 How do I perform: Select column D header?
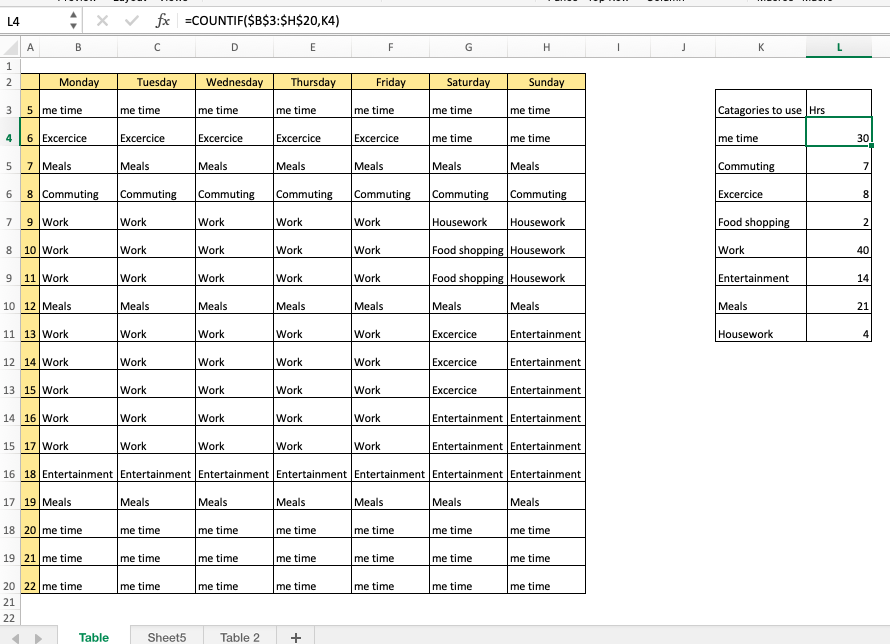click(234, 48)
